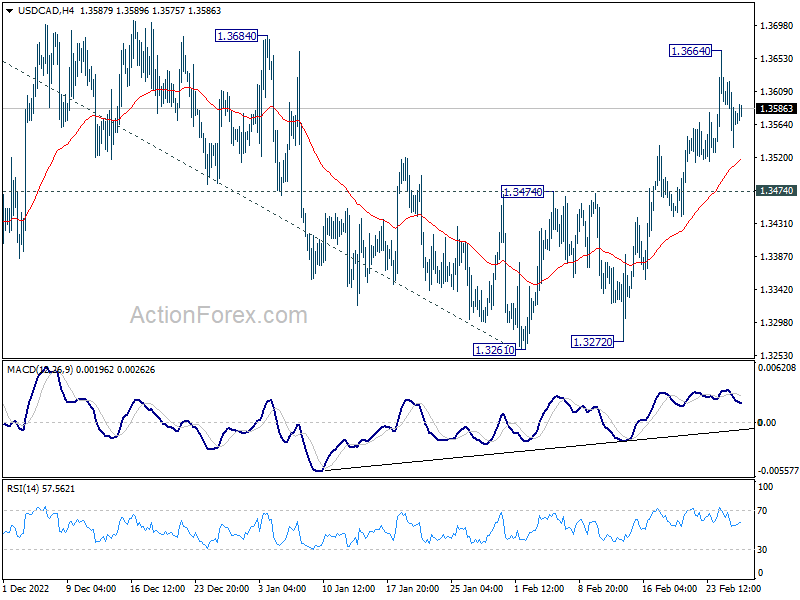
Task: Click the 1.36840 price high label
Action: 237,36
